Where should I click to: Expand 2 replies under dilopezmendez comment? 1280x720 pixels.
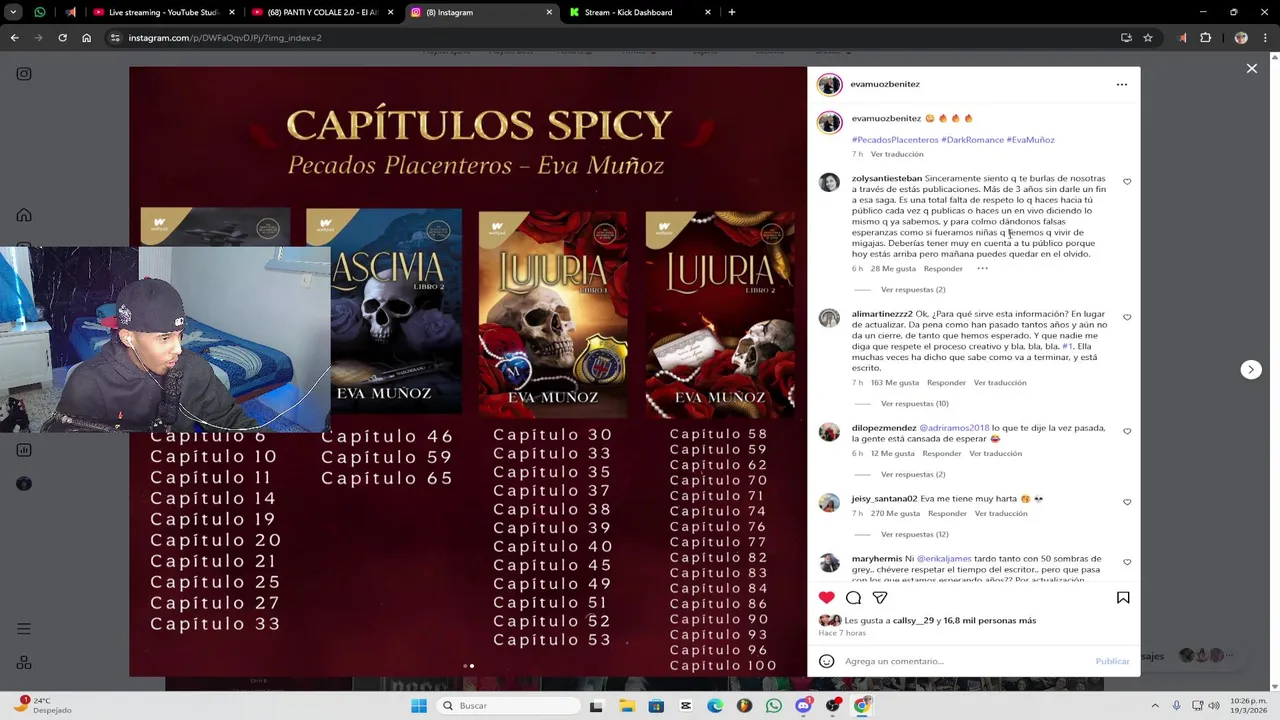pyautogui.click(x=912, y=474)
